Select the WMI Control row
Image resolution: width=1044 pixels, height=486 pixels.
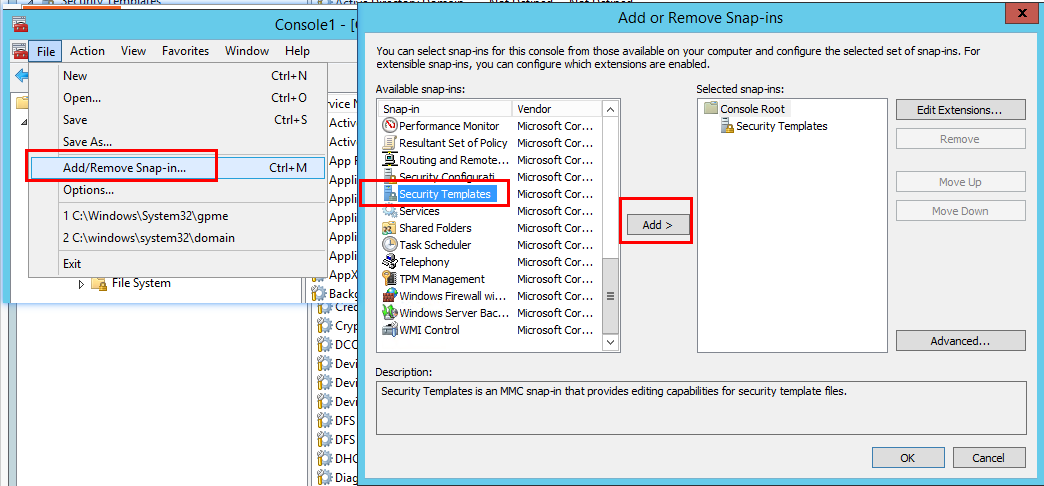[489, 330]
